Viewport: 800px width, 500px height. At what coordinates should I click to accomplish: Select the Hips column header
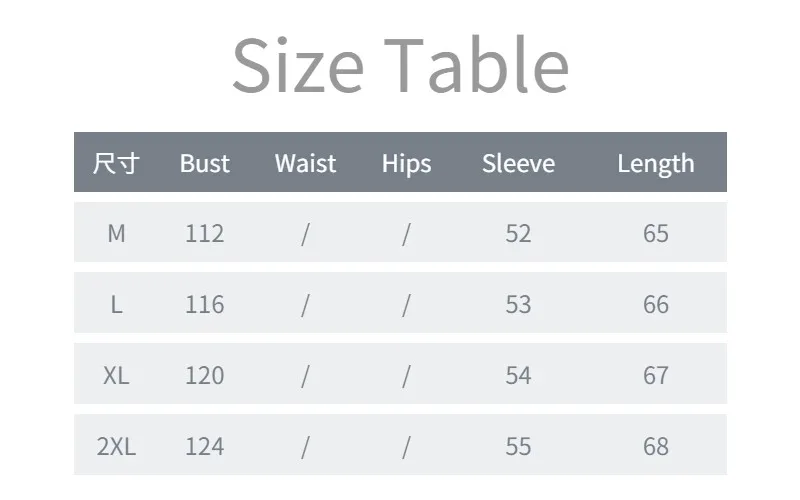(x=406, y=163)
